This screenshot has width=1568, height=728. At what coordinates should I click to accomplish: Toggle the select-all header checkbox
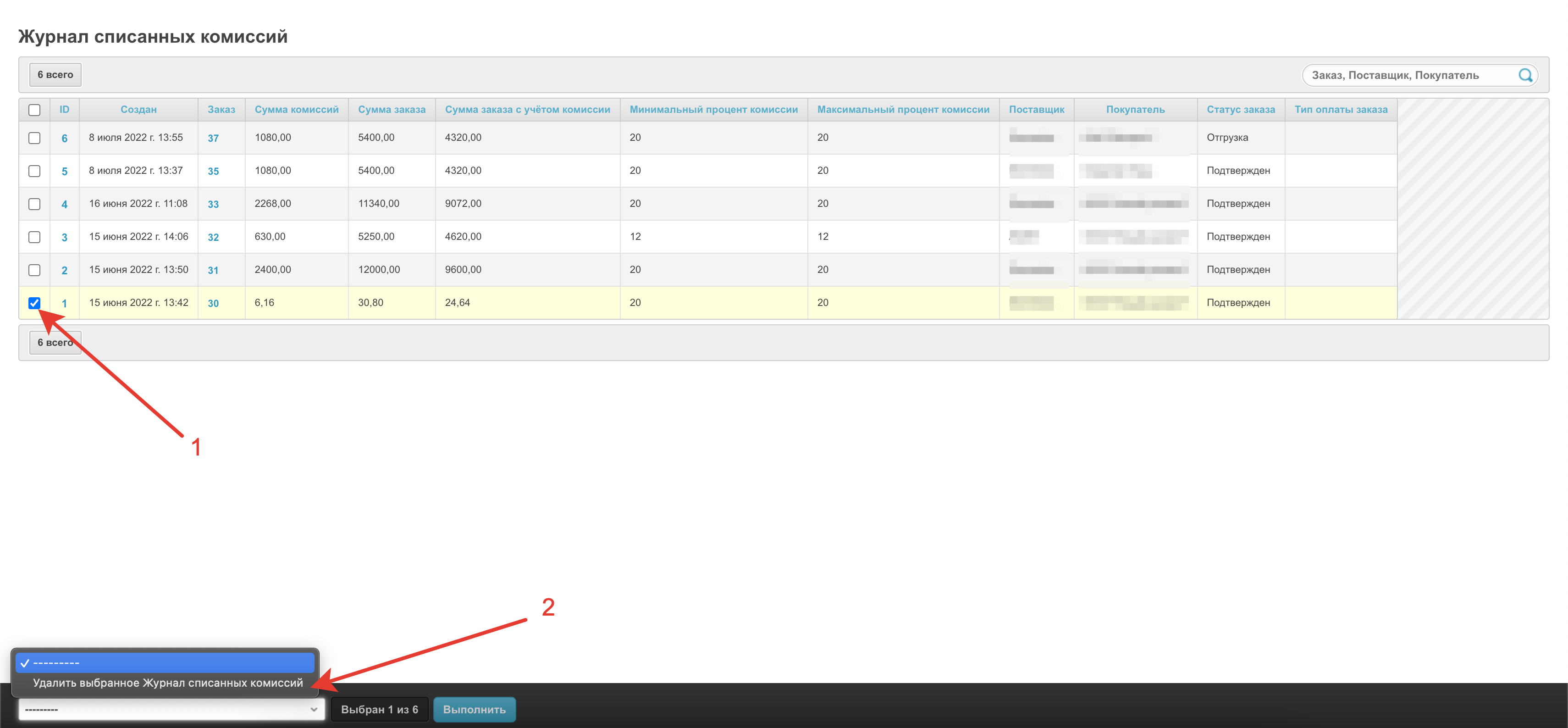point(35,110)
